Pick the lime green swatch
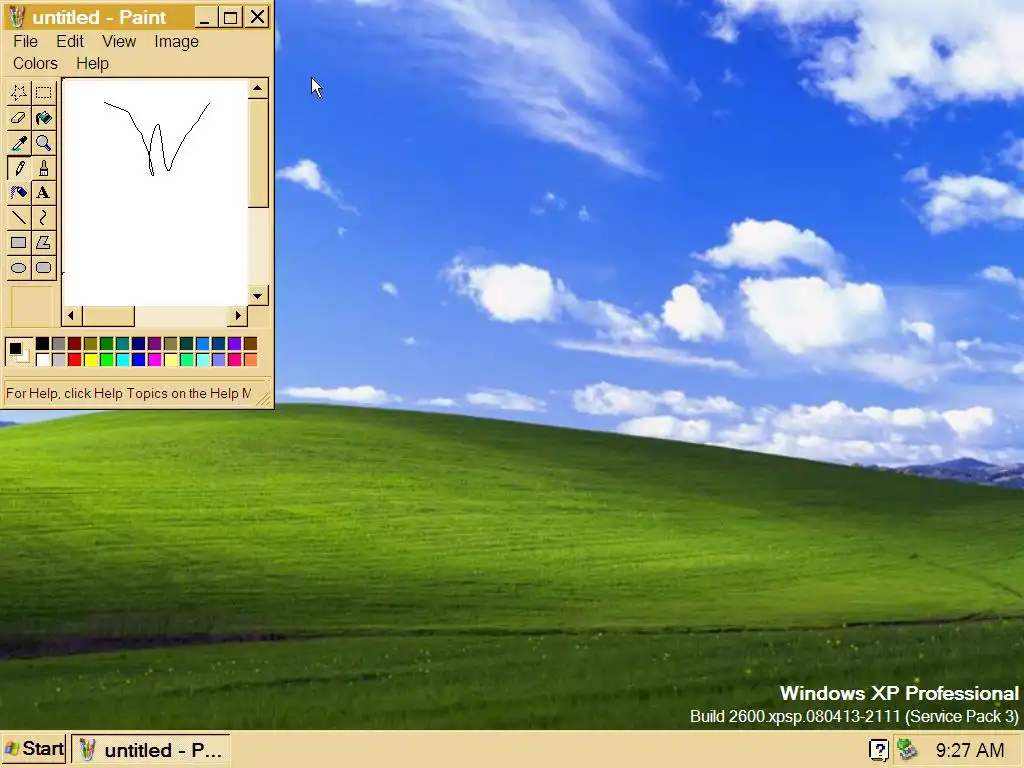1024x768 pixels. [106, 359]
